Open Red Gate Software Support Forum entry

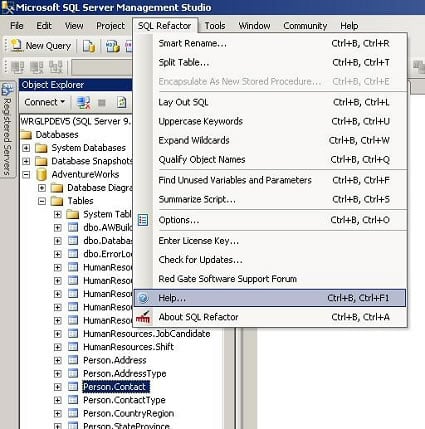(x=270, y=279)
